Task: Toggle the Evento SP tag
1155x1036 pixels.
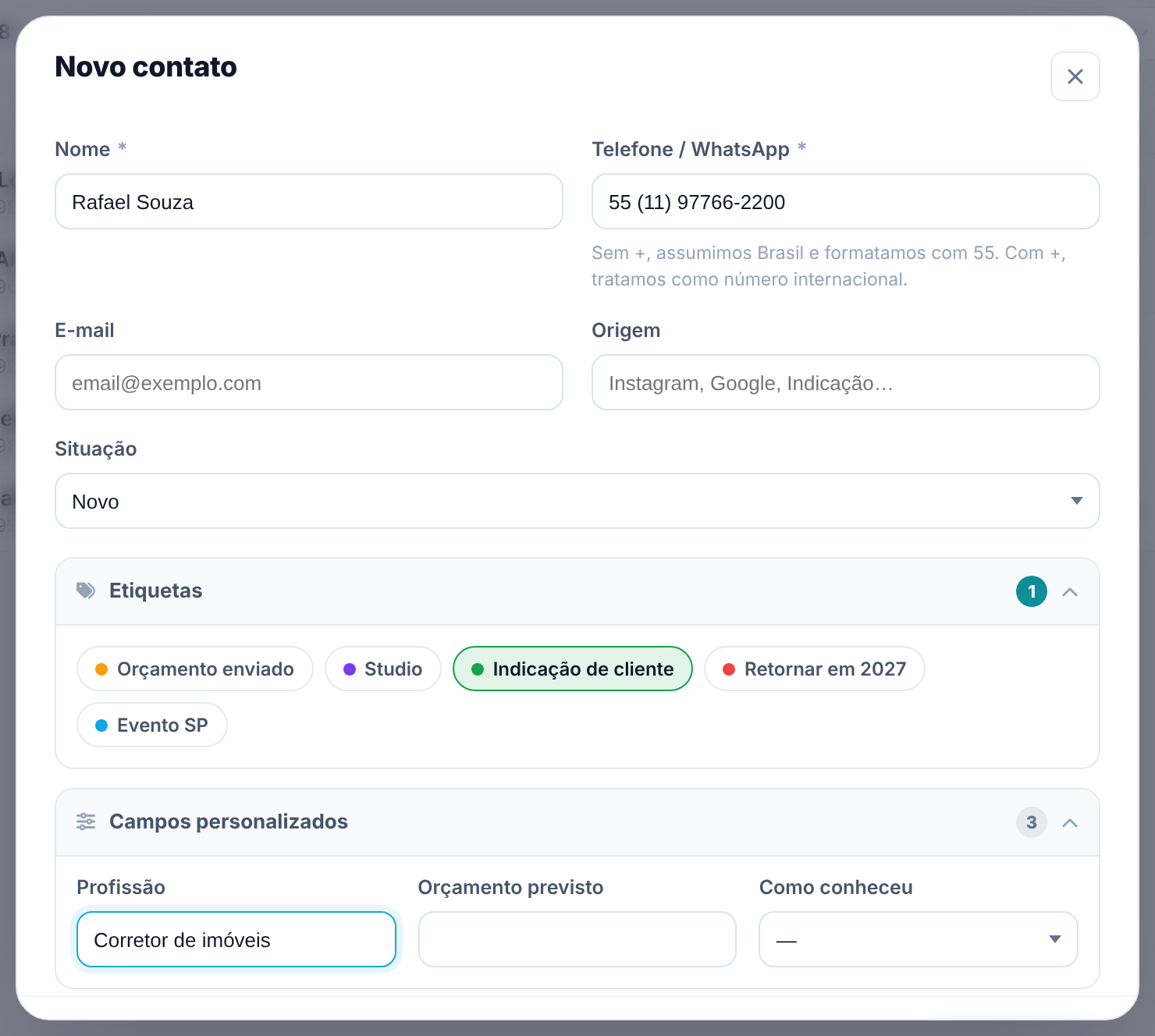Action: click(152, 725)
